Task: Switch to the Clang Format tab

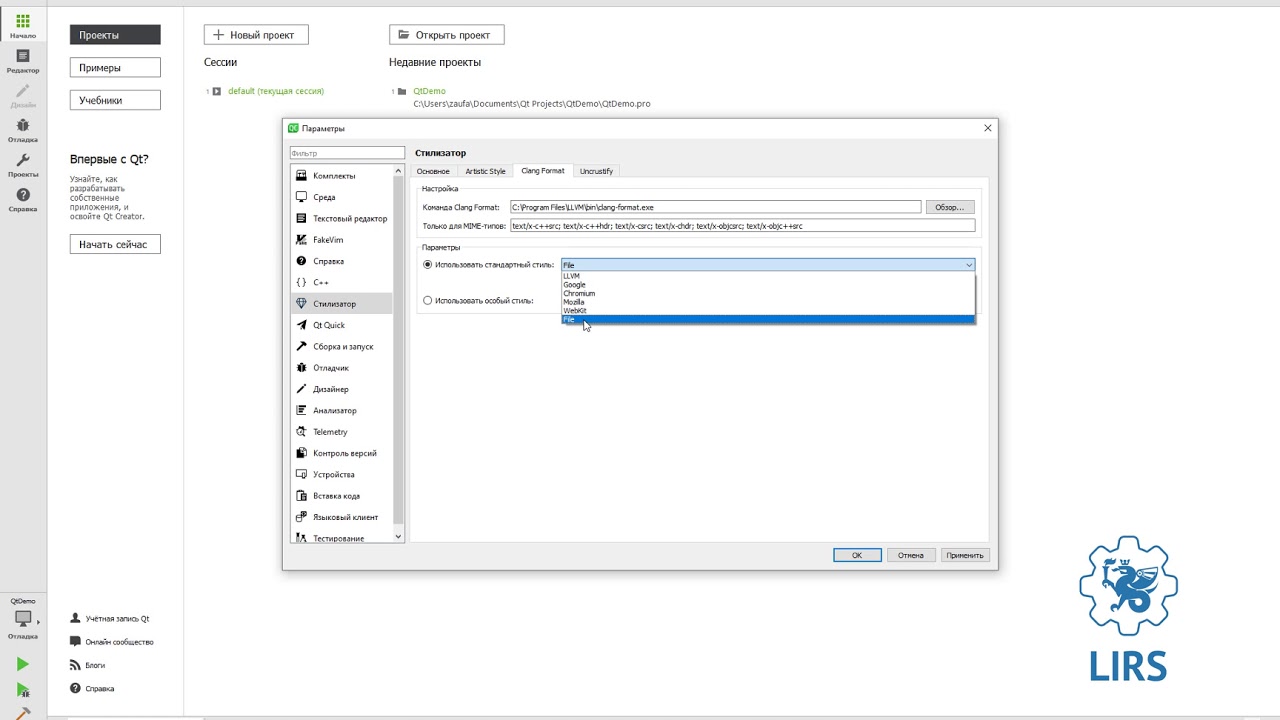Action: coord(543,171)
